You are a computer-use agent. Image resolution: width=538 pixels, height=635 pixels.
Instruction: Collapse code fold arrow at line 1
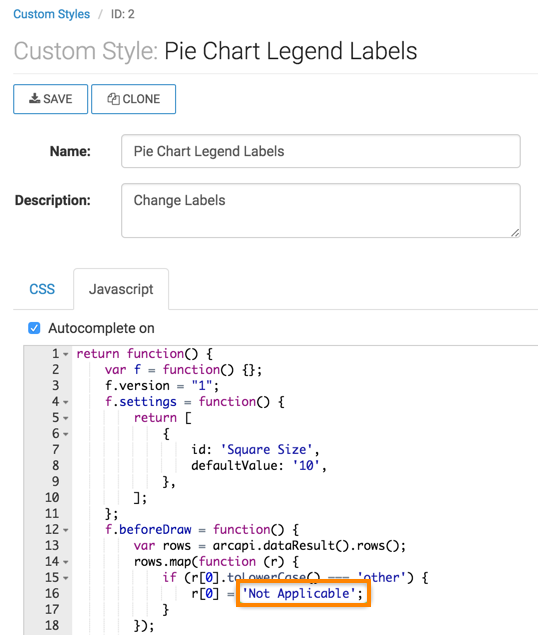[x=66, y=354]
